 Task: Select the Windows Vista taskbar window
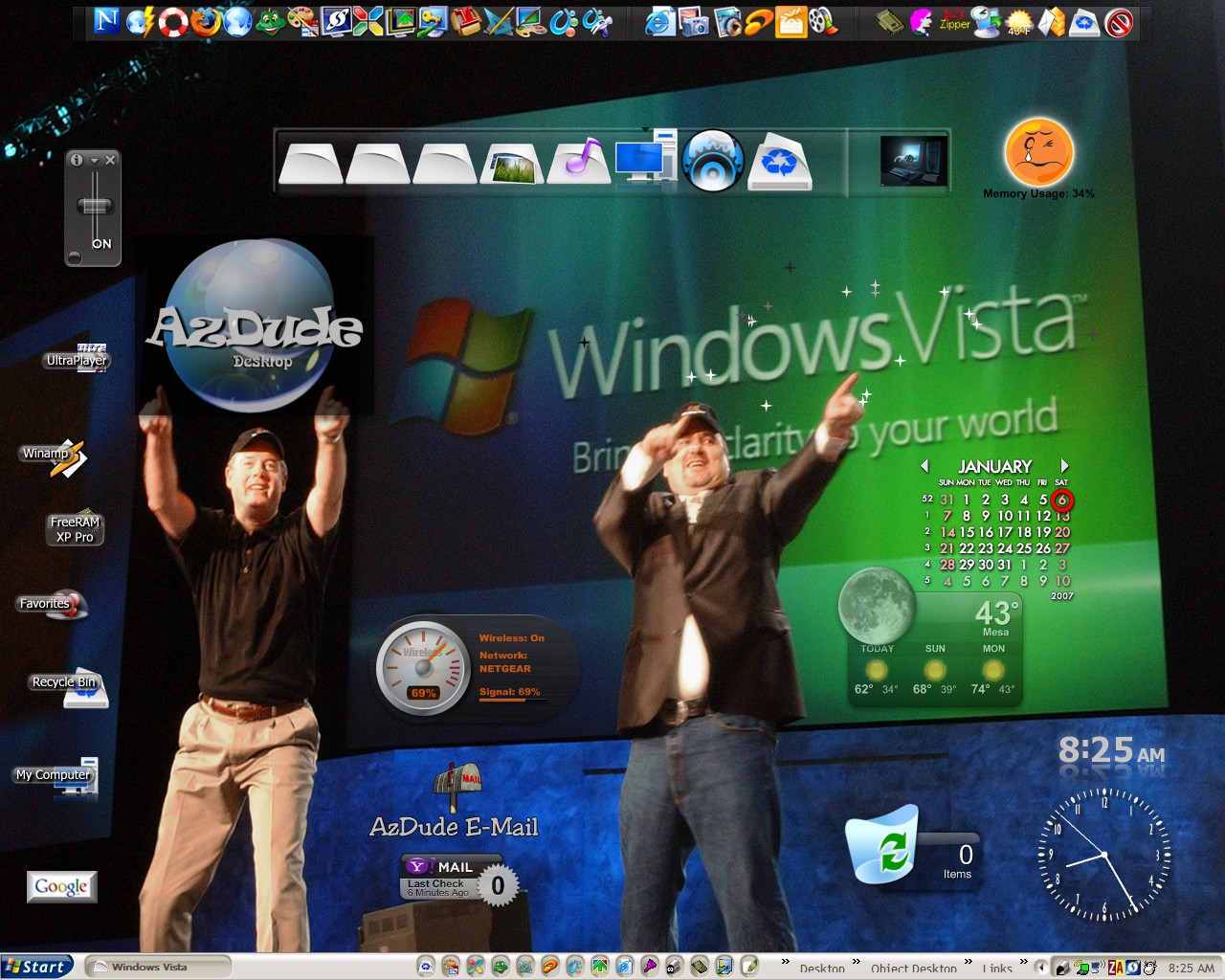[x=158, y=967]
